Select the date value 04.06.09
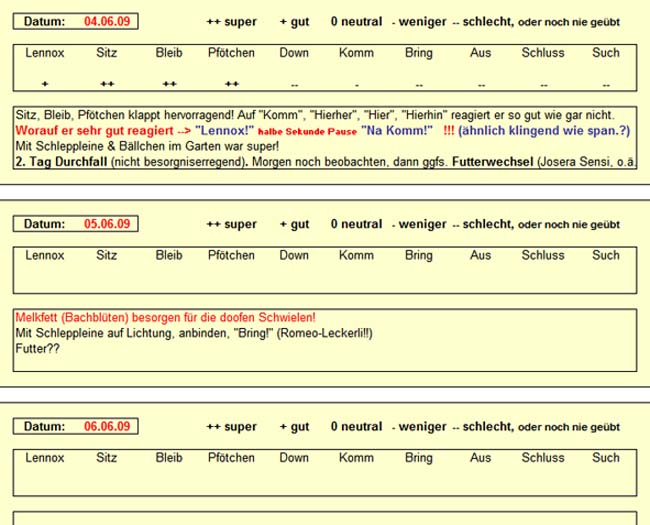The image size is (650, 525). point(107,21)
